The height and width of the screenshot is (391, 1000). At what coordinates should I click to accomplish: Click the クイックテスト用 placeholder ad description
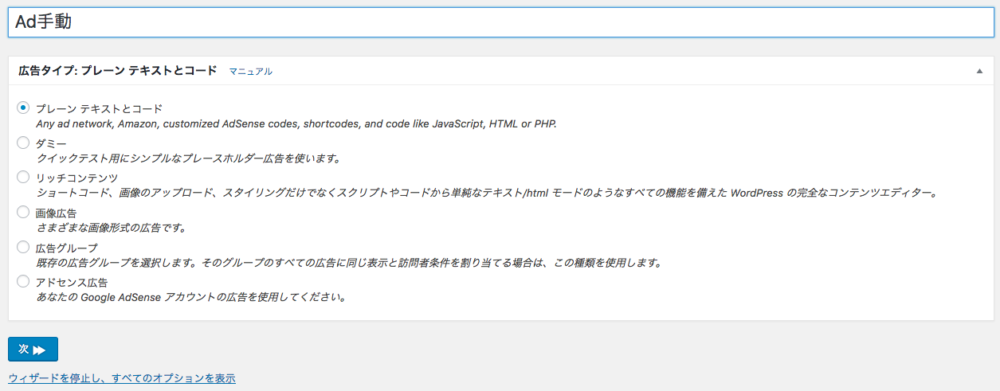(188, 158)
